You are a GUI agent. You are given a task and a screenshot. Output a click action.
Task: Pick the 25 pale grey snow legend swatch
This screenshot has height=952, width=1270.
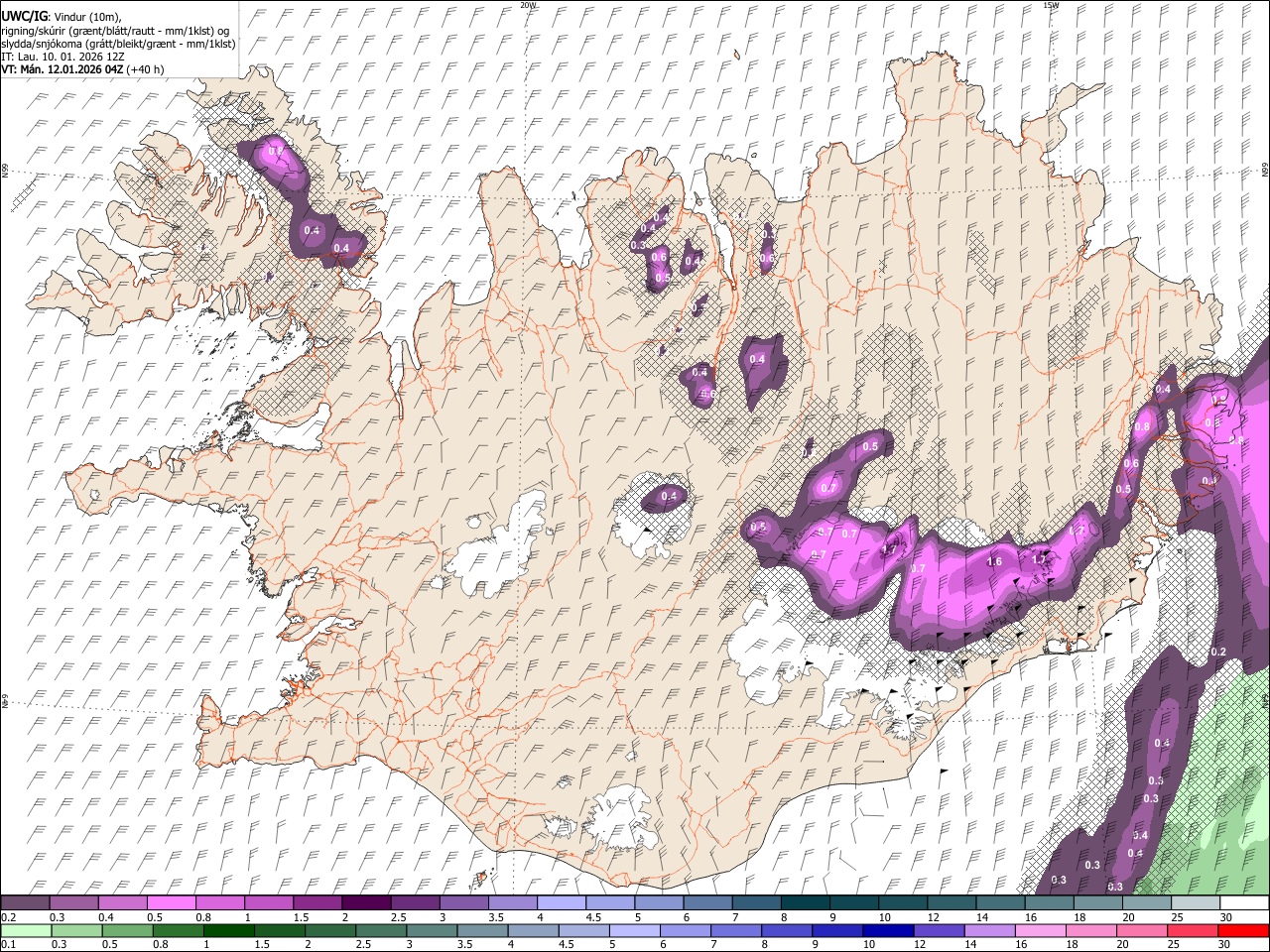(x=1197, y=903)
